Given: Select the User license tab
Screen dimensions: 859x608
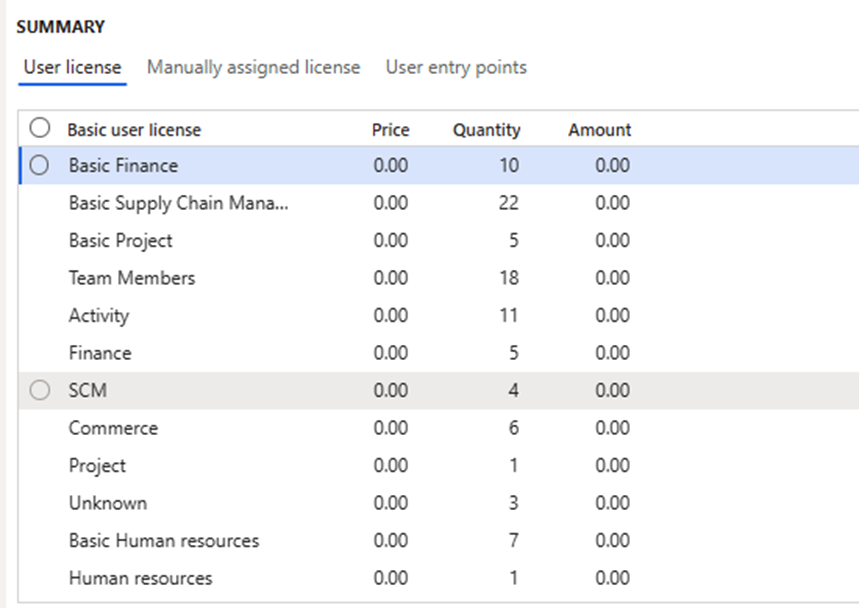Looking at the screenshot, I should pos(71,67).
